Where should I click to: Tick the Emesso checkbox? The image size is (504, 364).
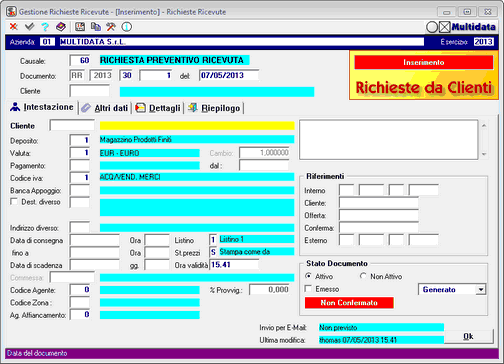coord(308,288)
